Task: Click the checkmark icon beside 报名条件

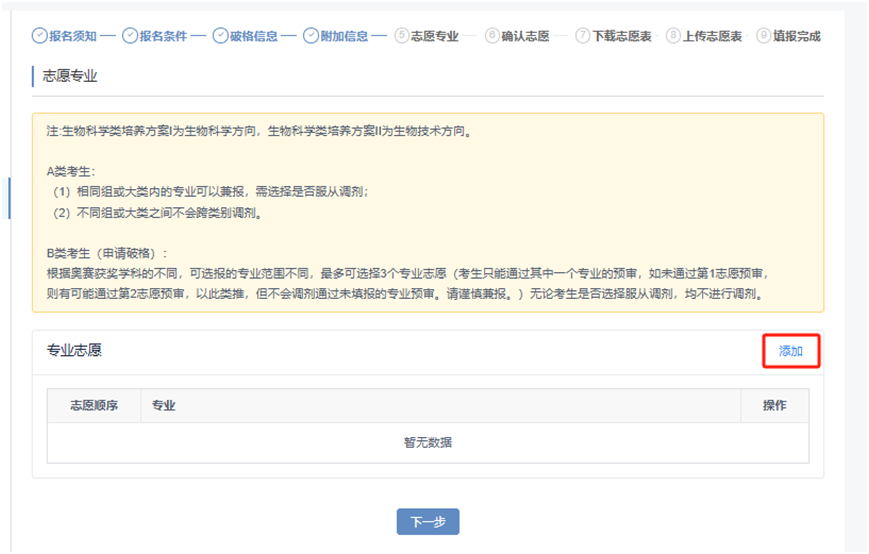Action: point(130,36)
